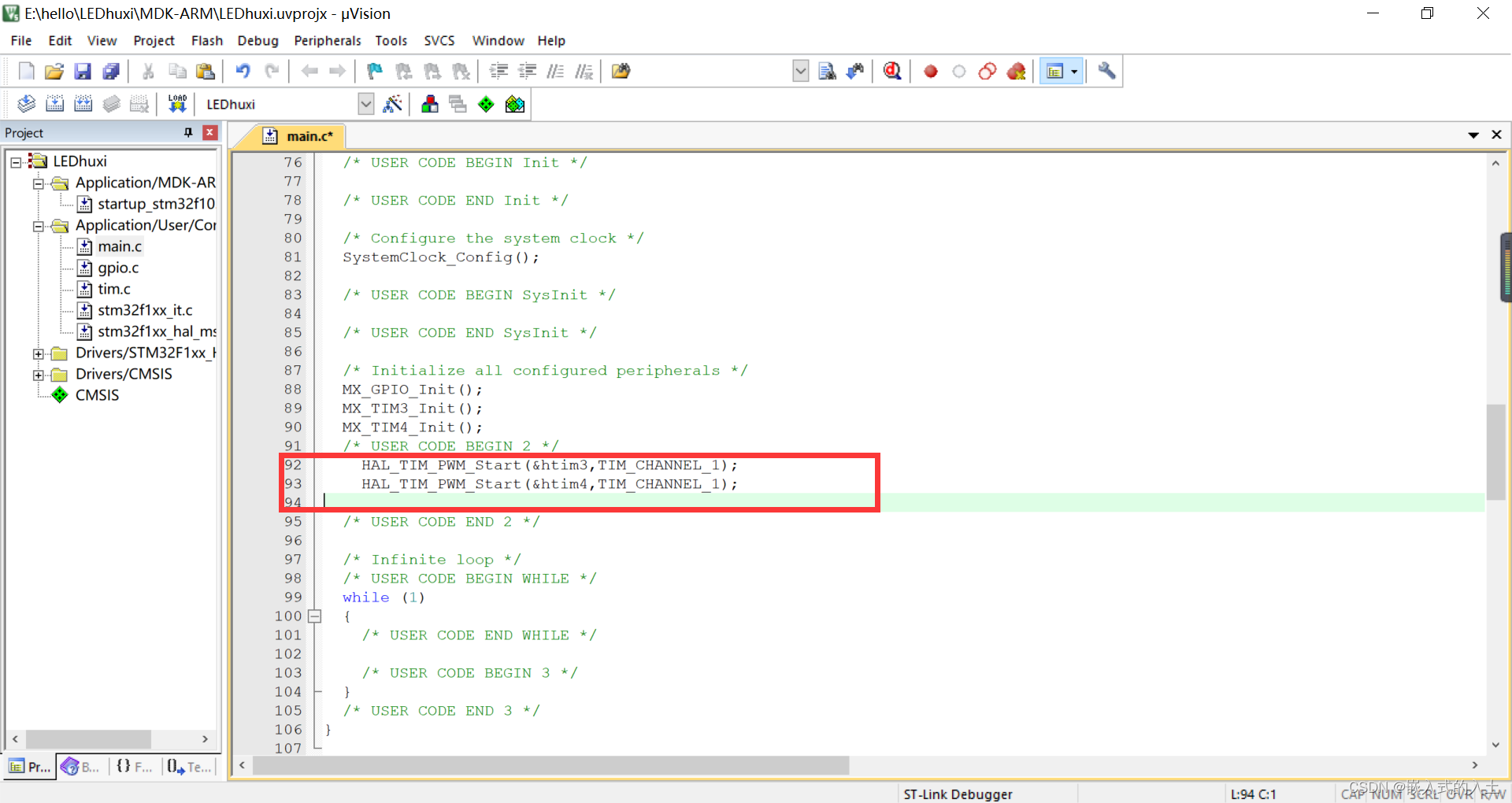Toggle the Project window pin
The height and width of the screenshot is (803, 1512).
coord(187,132)
